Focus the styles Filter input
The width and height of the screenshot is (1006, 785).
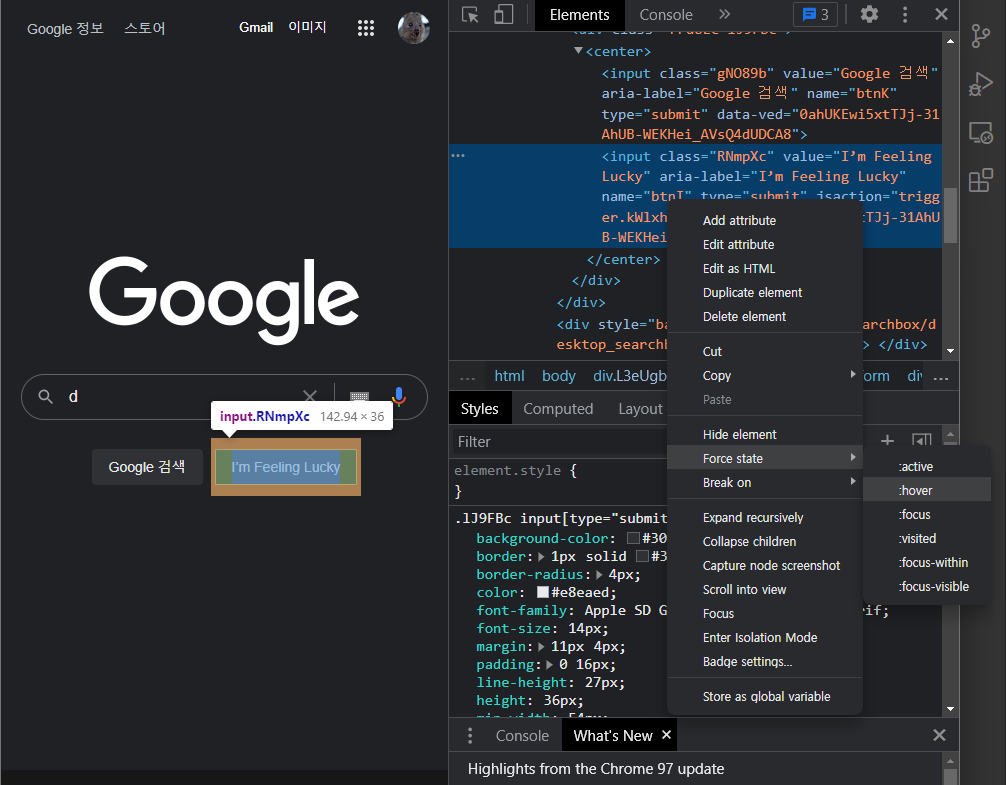click(558, 442)
